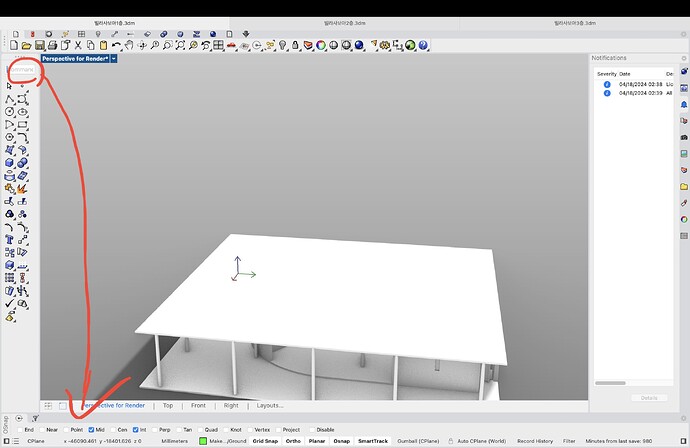Screen dimensions: 690x448
Task: Toggle the Point osnap checkbox
Action: 65,429
